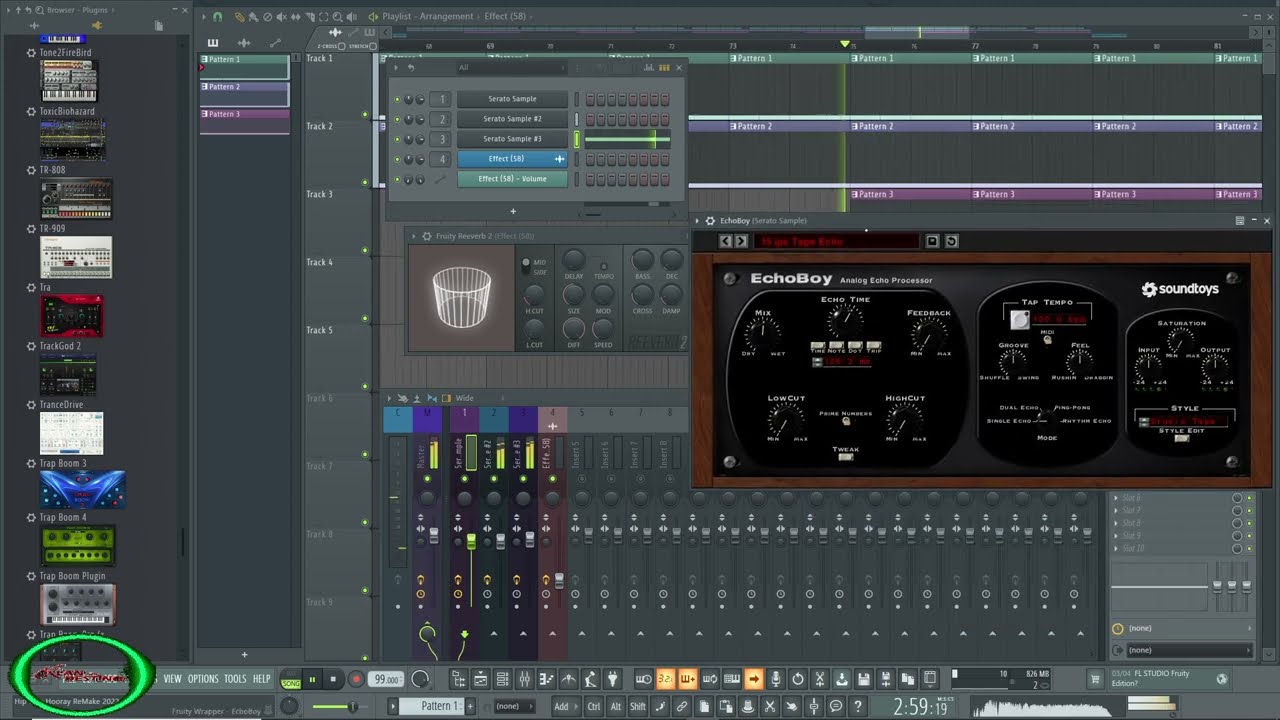Screen dimensions: 1280x720
Task: Open the VIEW menu
Action: (x=173, y=679)
